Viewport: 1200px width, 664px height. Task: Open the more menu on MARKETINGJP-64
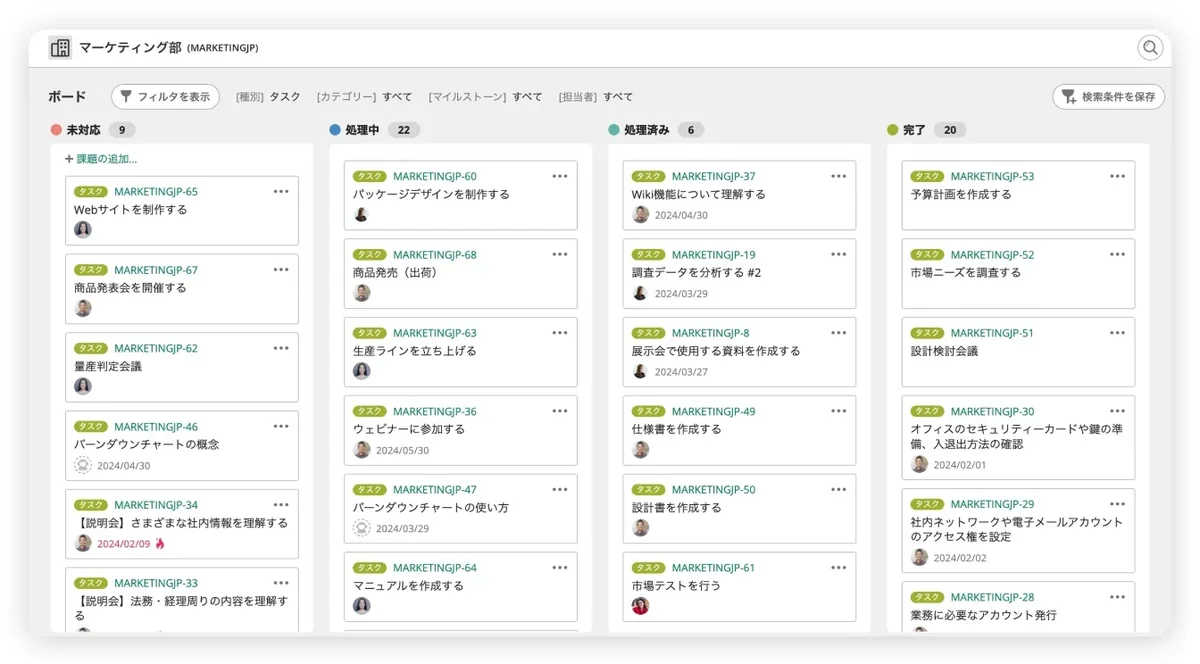pyautogui.click(x=560, y=567)
